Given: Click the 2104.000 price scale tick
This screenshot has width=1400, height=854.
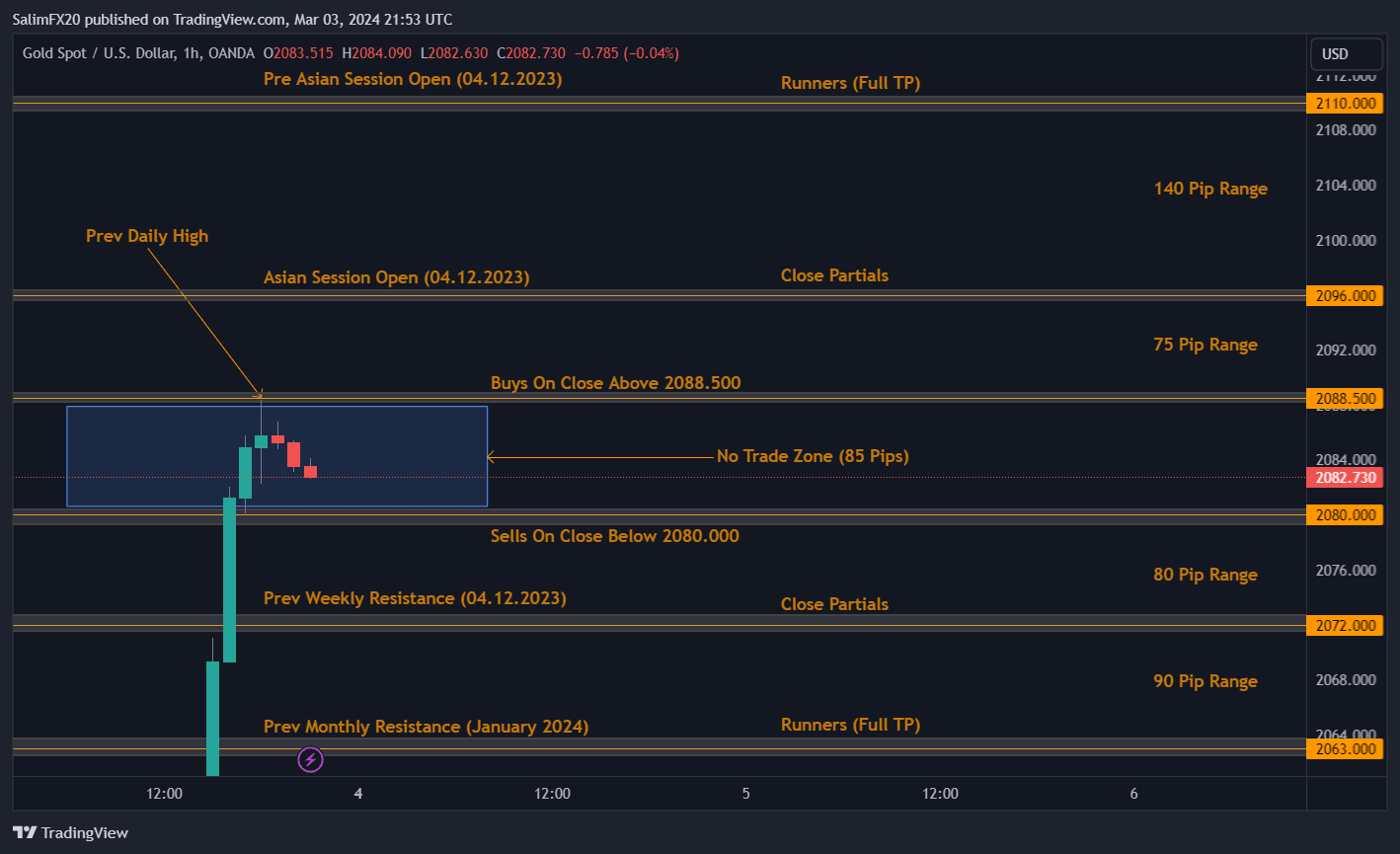Looking at the screenshot, I should pos(1344,186).
